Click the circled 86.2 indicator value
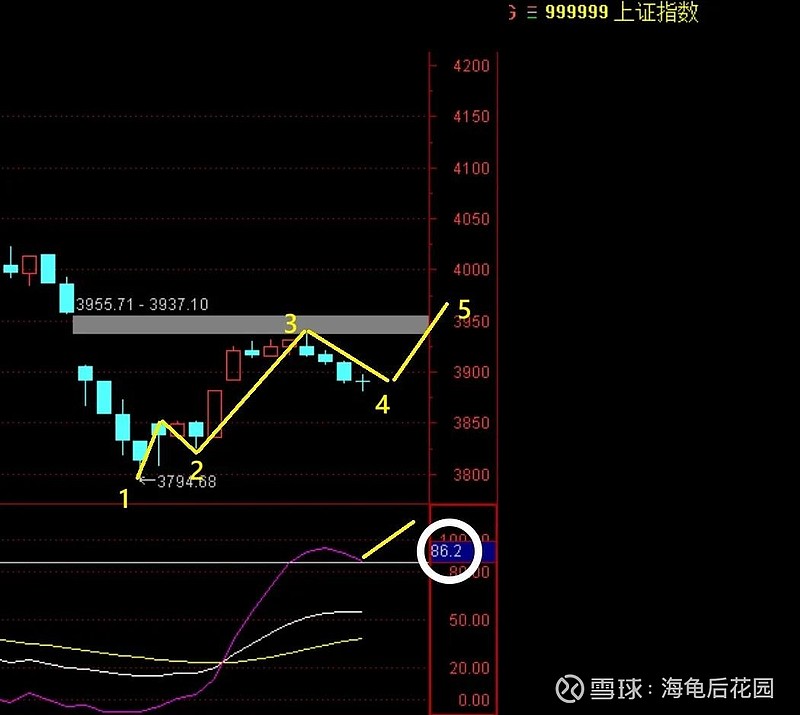 point(447,548)
